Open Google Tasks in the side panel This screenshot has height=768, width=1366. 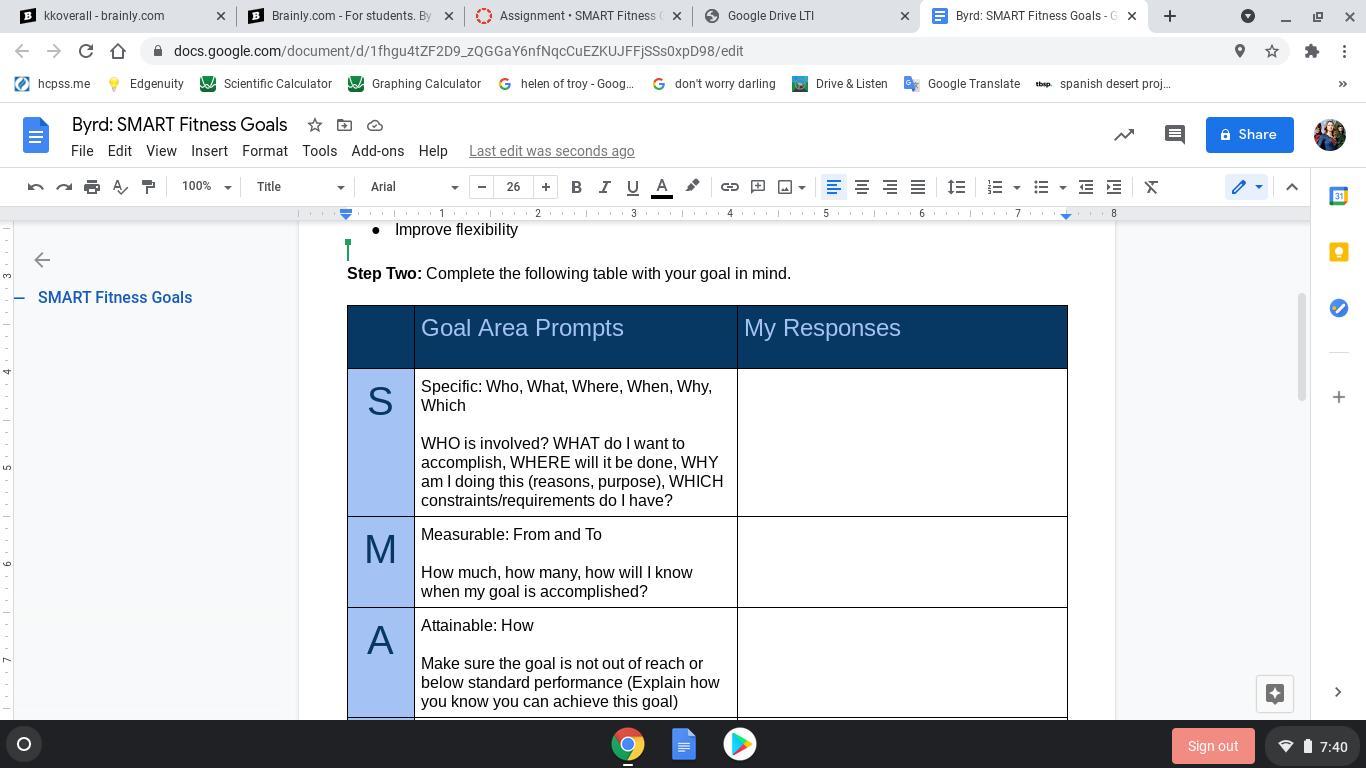pyautogui.click(x=1338, y=308)
